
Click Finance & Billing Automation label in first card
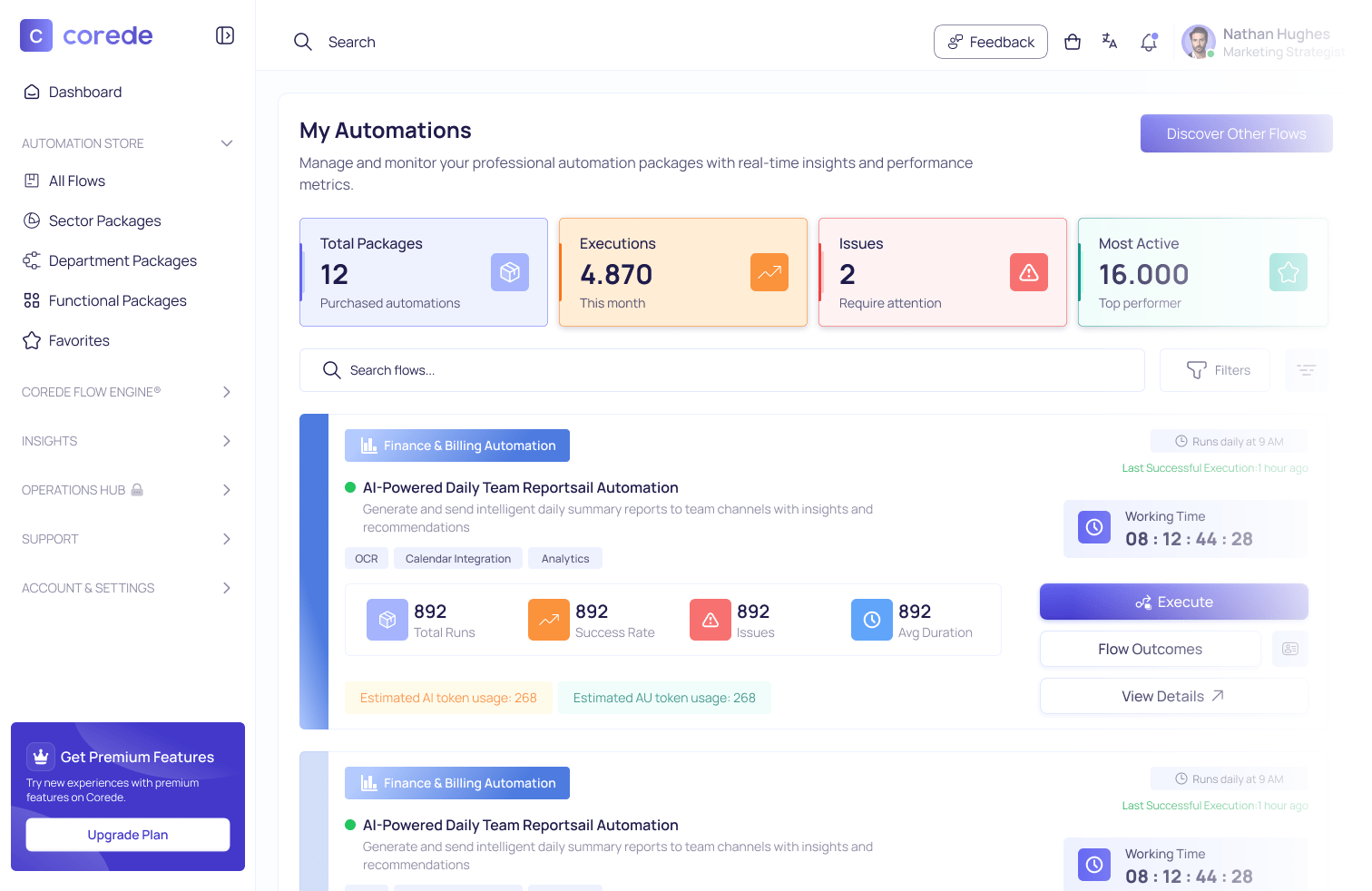[x=457, y=445]
